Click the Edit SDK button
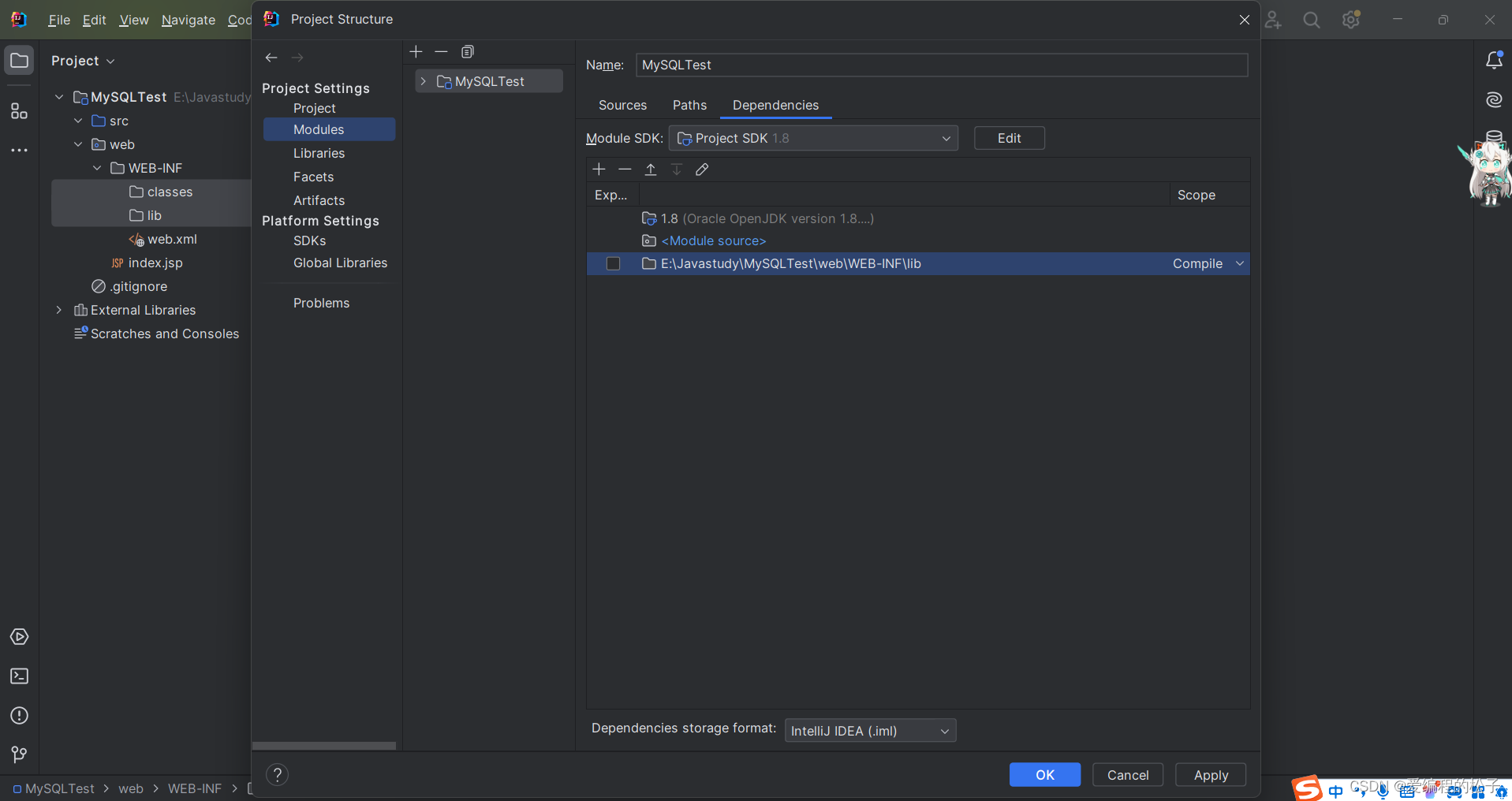 tap(1010, 139)
